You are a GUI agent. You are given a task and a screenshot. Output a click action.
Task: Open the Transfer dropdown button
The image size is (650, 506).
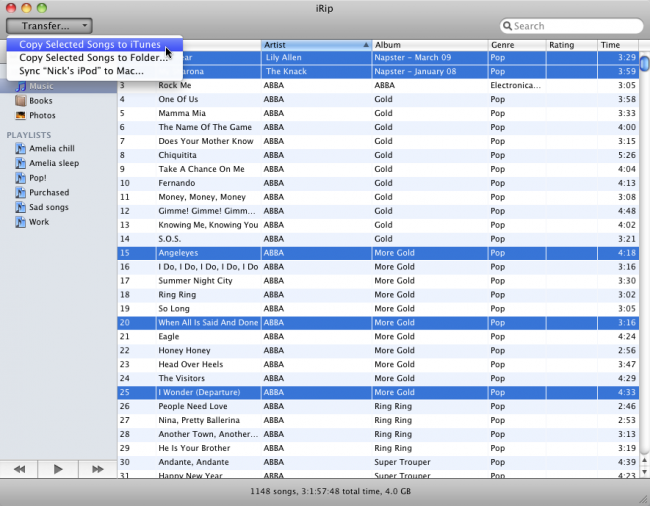click(x=49, y=26)
